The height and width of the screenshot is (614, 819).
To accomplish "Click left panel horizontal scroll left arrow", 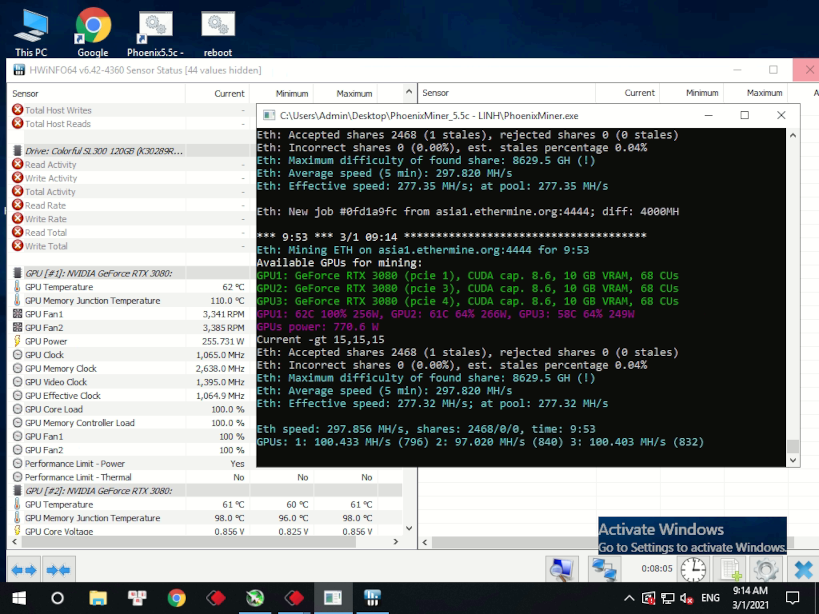I will [15, 542].
